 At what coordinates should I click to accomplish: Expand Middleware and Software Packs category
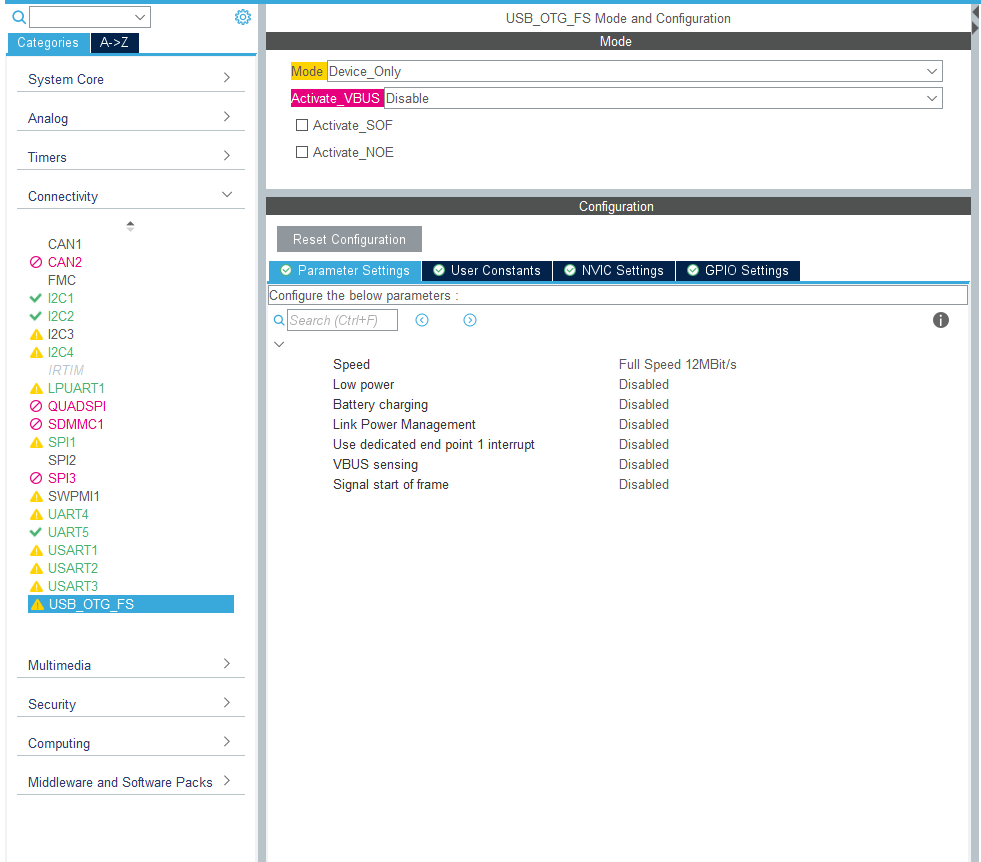pos(130,782)
